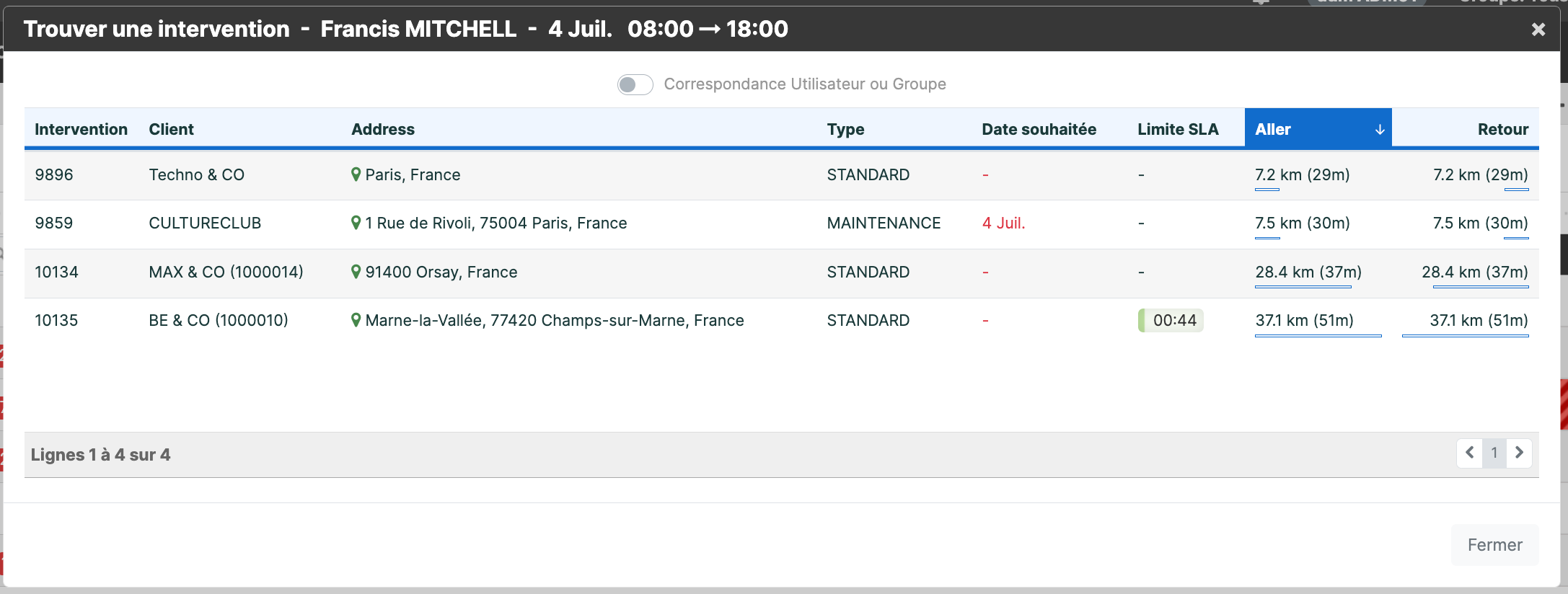
Task: Click the map pin for 1 Rue de Rivoli
Action: [356, 223]
